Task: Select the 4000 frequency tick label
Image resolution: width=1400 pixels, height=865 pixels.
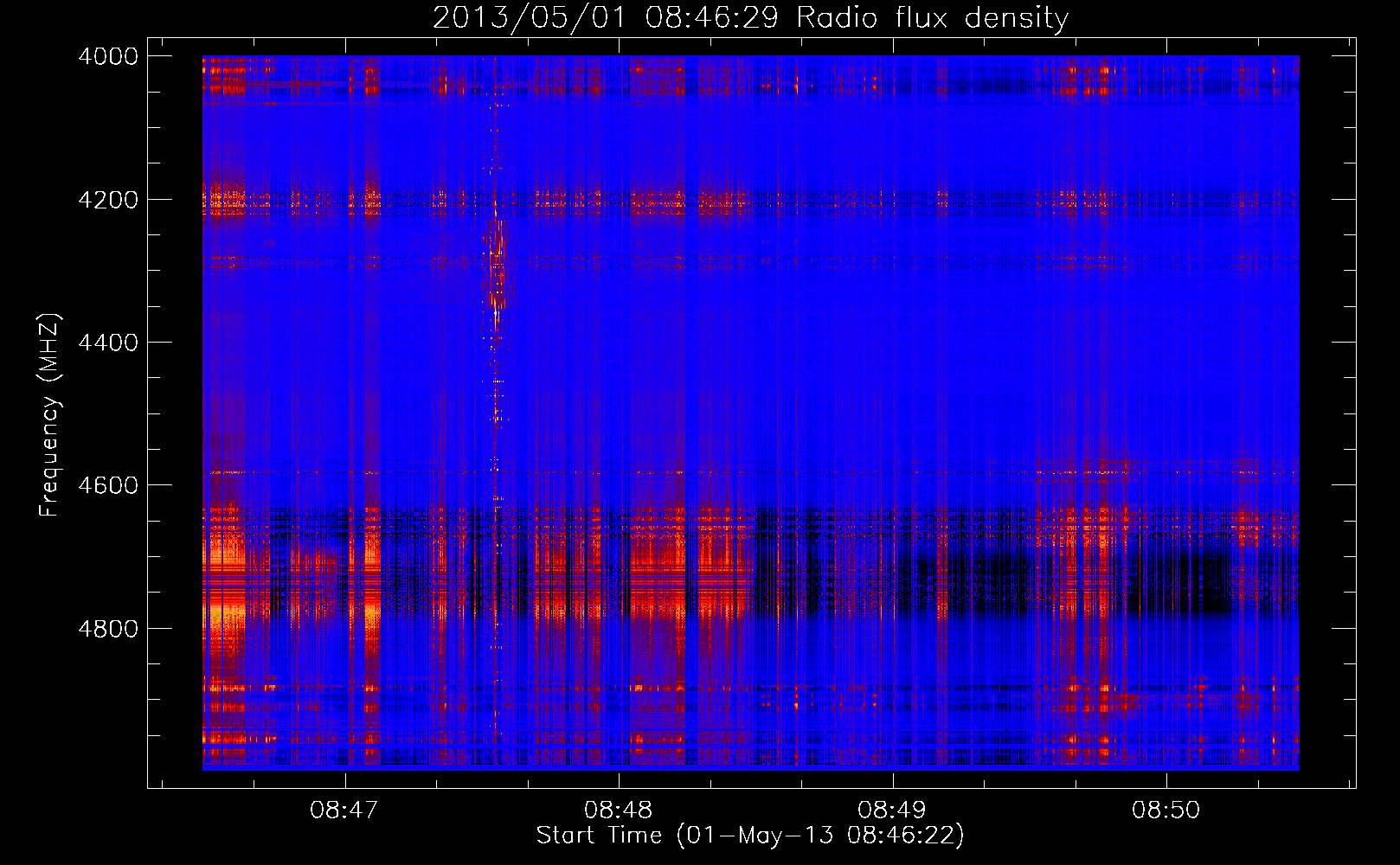Action: click(x=108, y=56)
